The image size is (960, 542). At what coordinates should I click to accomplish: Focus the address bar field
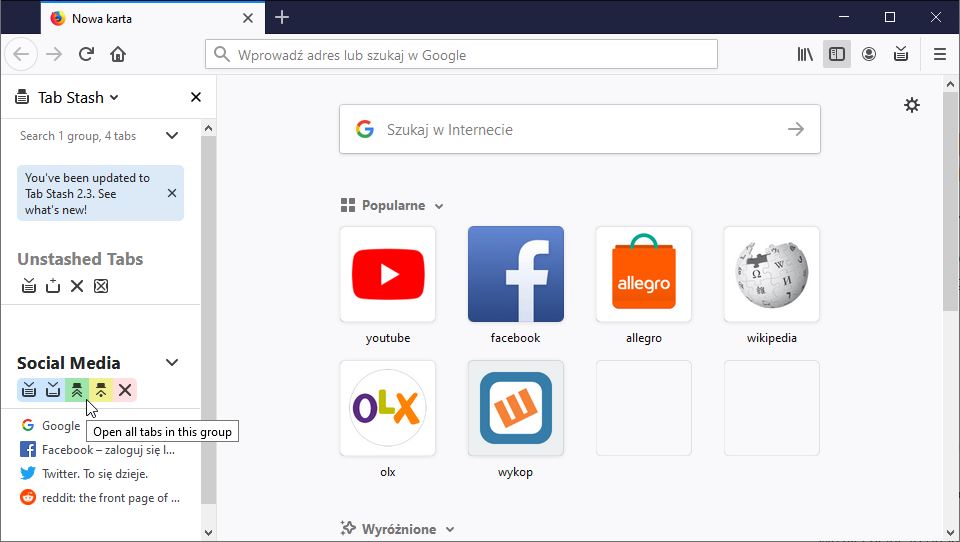pyautogui.click(x=461, y=55)
